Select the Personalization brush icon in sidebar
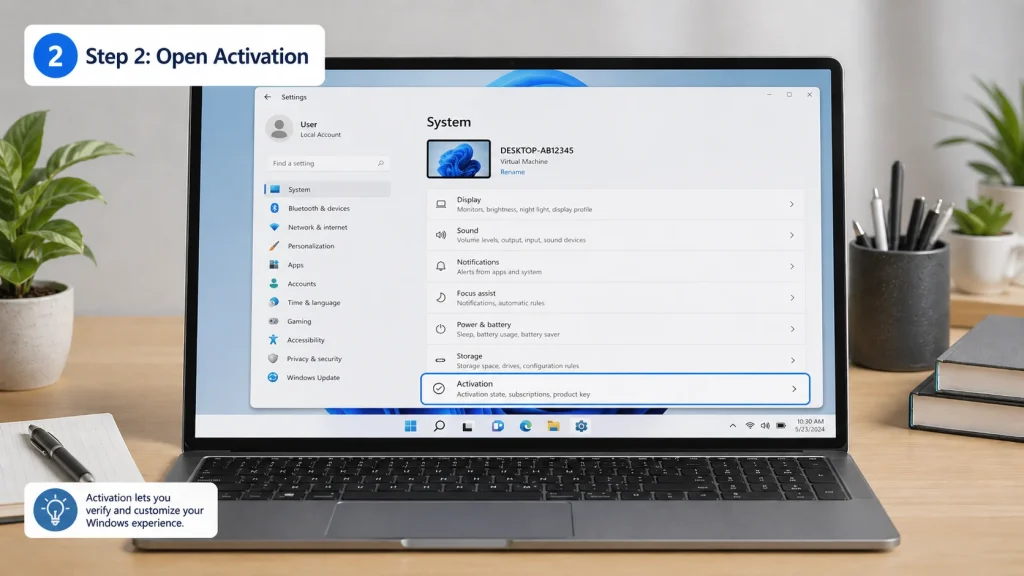 tap(274, 246)
